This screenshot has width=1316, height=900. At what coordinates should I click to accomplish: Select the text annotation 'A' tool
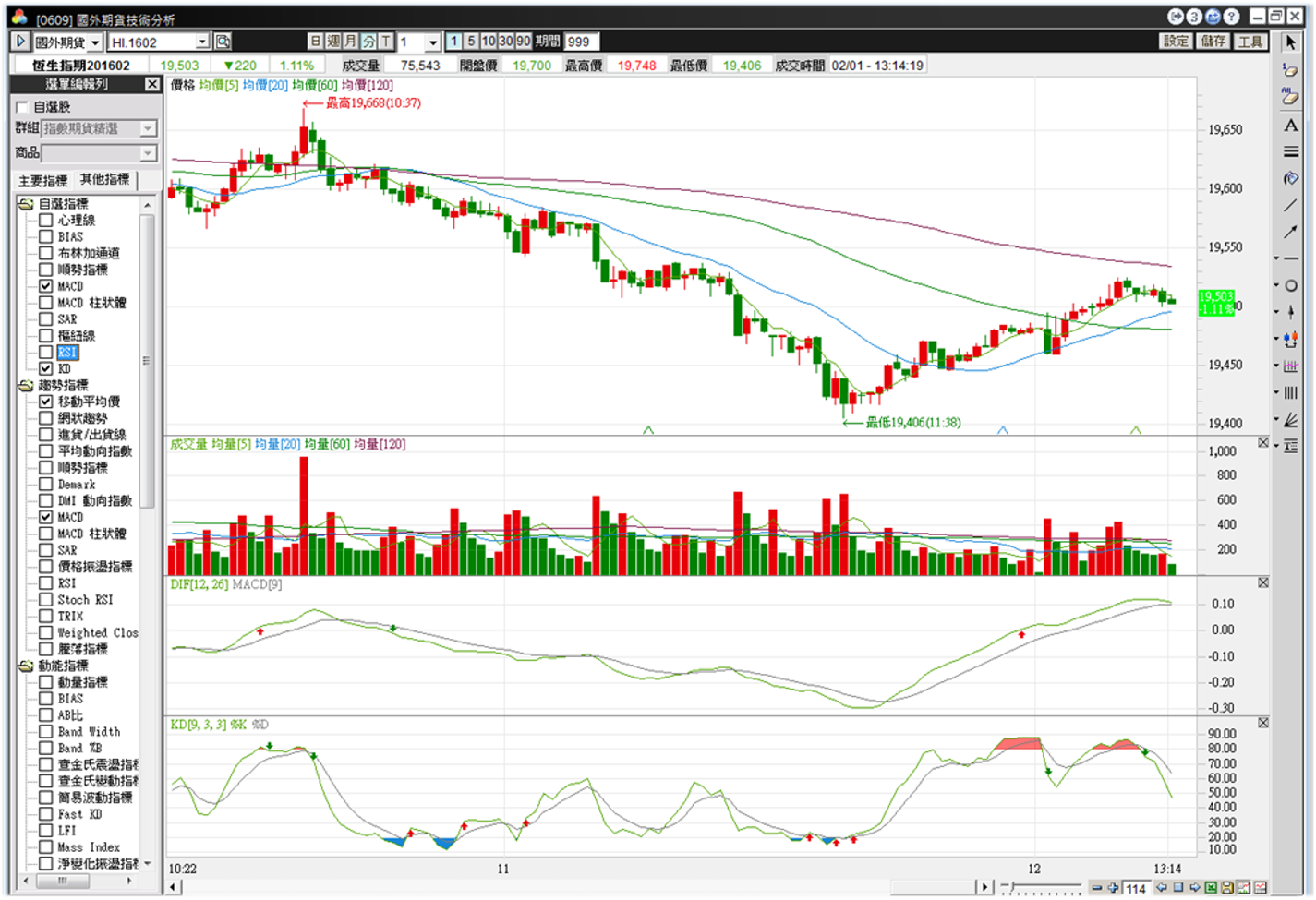[x=1290, y=125]
